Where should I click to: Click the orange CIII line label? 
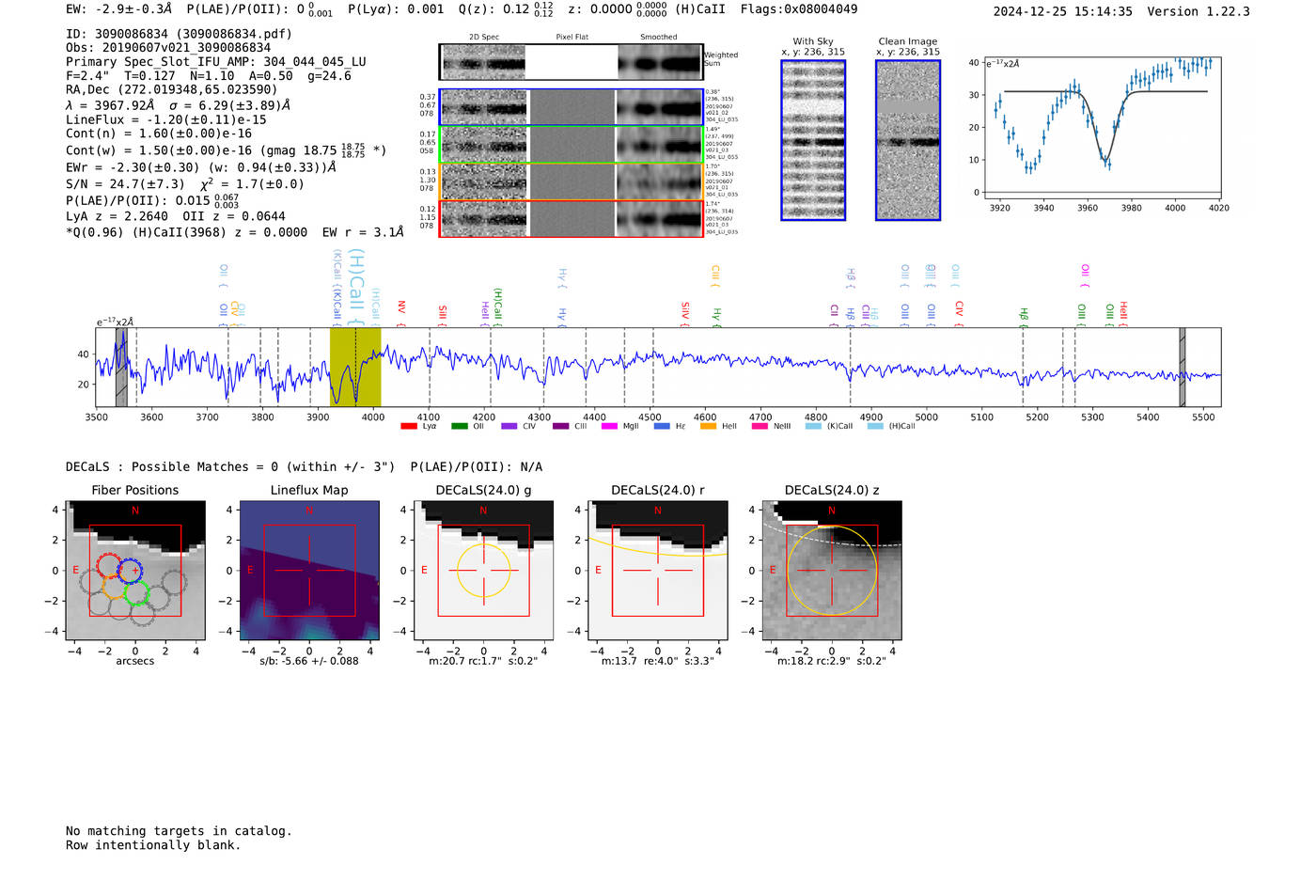[x=715, y=276]
